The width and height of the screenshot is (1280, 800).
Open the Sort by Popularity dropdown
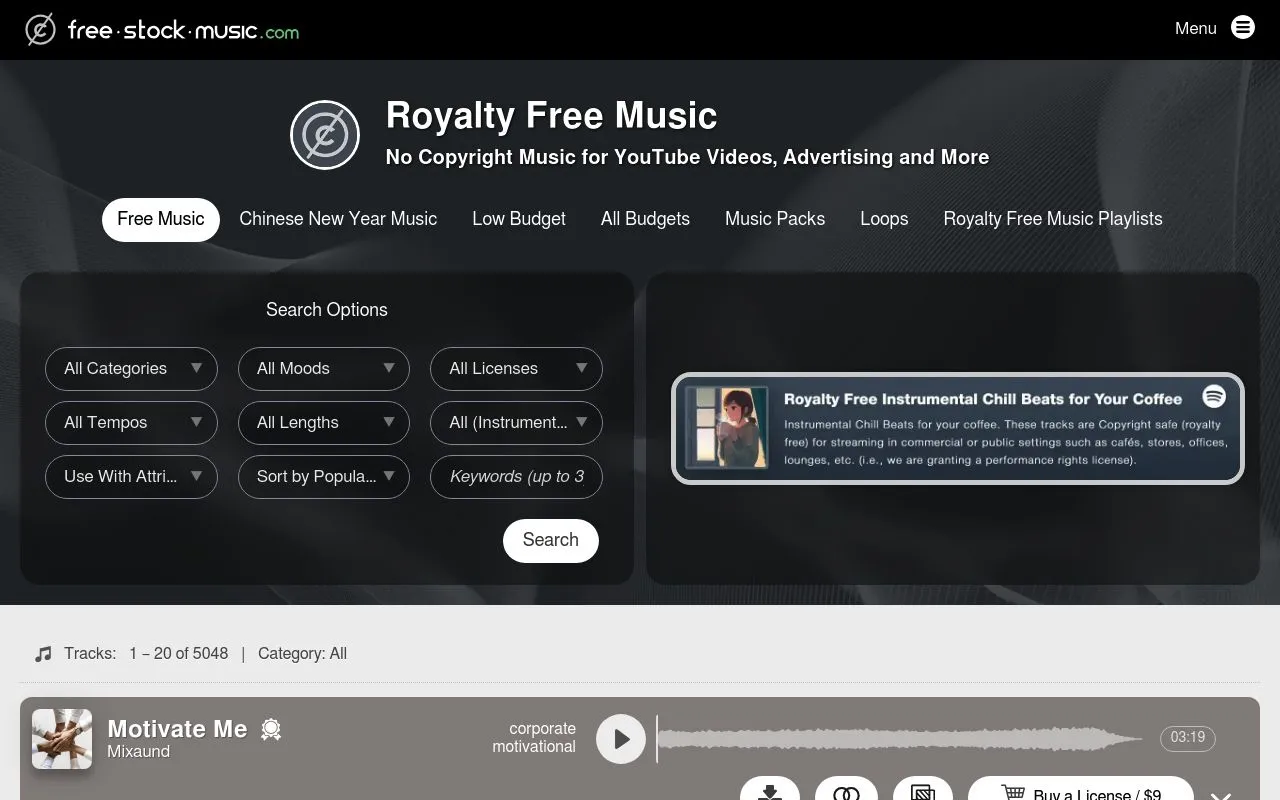tap(324, 476)
